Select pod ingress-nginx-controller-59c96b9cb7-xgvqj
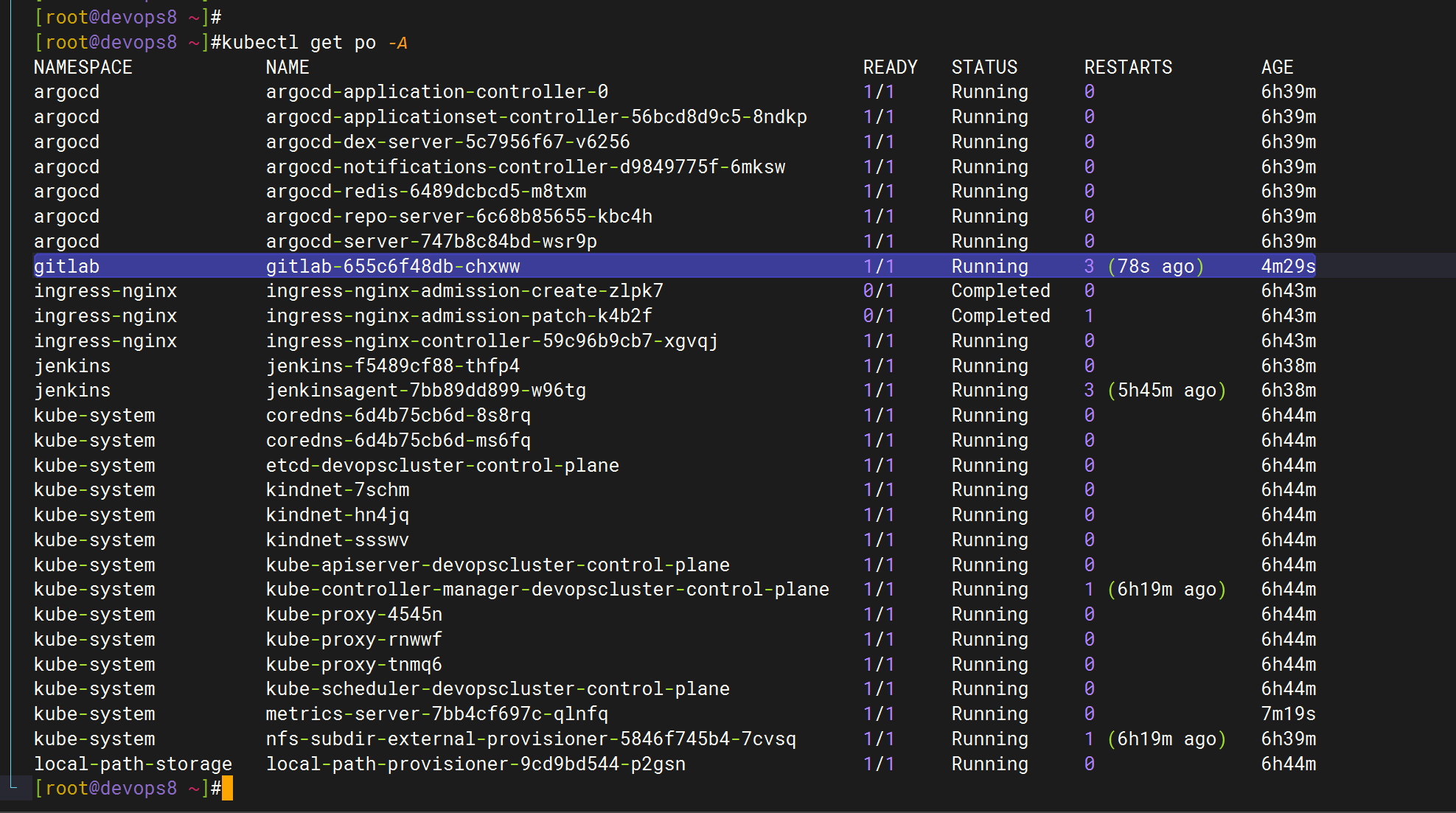This screenshot has height=813, width=1456. coord(492,341)
